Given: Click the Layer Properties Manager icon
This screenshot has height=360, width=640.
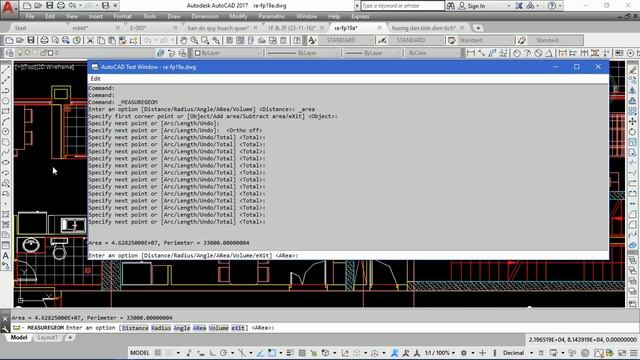Looking at the screenshot, I should [9, 53].
